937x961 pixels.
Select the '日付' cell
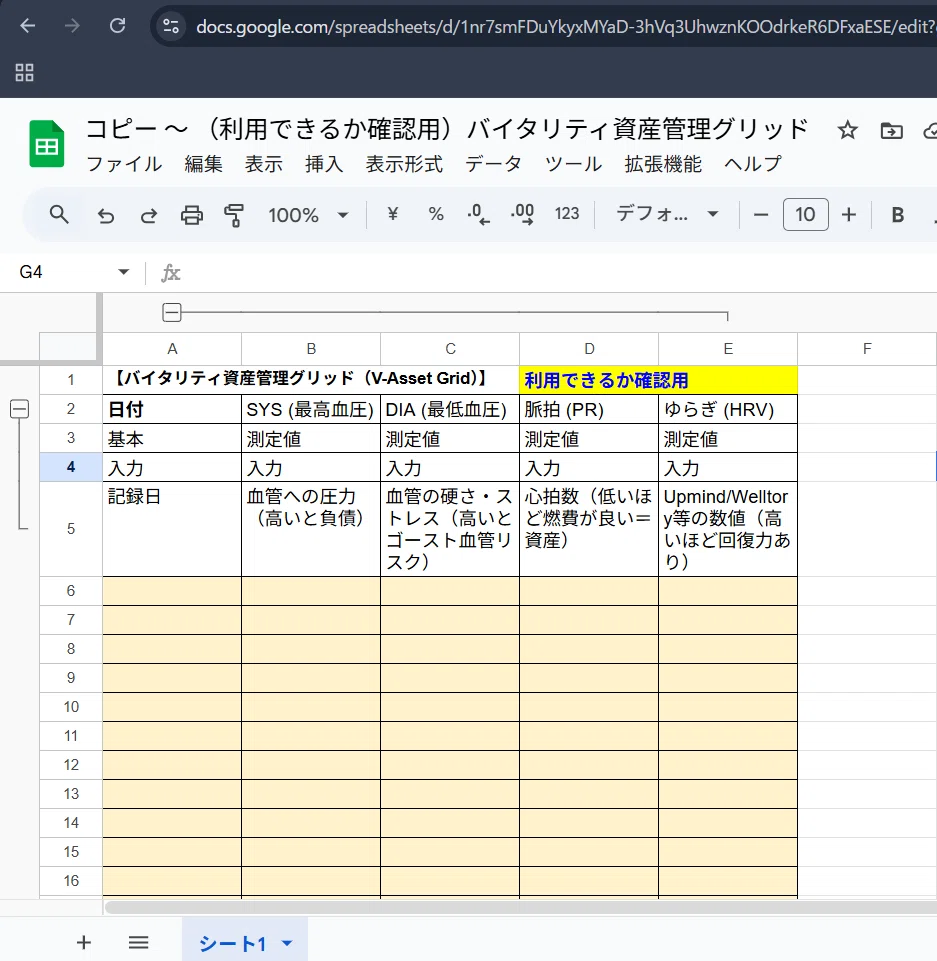[172, 409]
